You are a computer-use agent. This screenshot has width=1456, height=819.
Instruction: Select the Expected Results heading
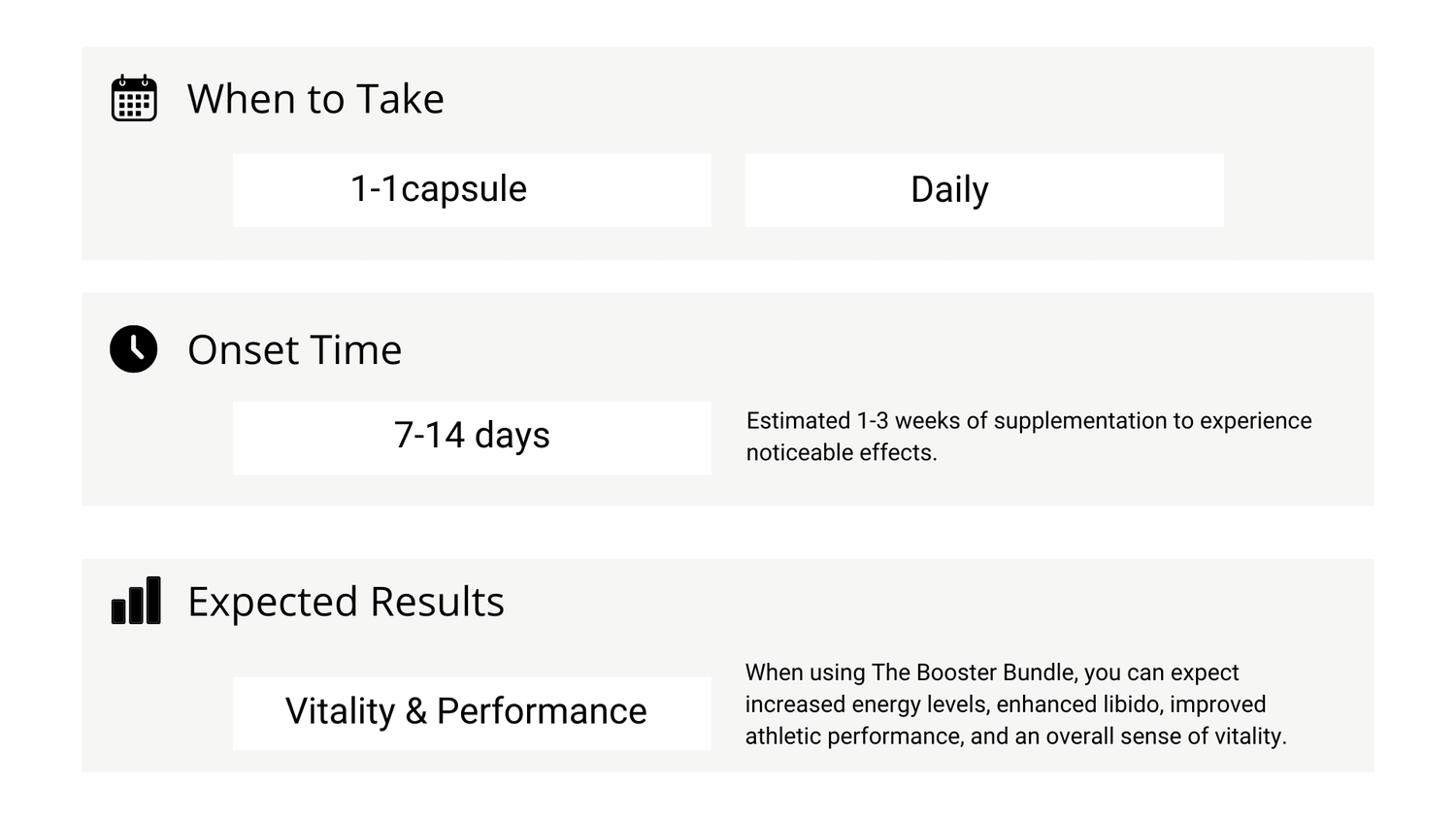tap(346, 603)
